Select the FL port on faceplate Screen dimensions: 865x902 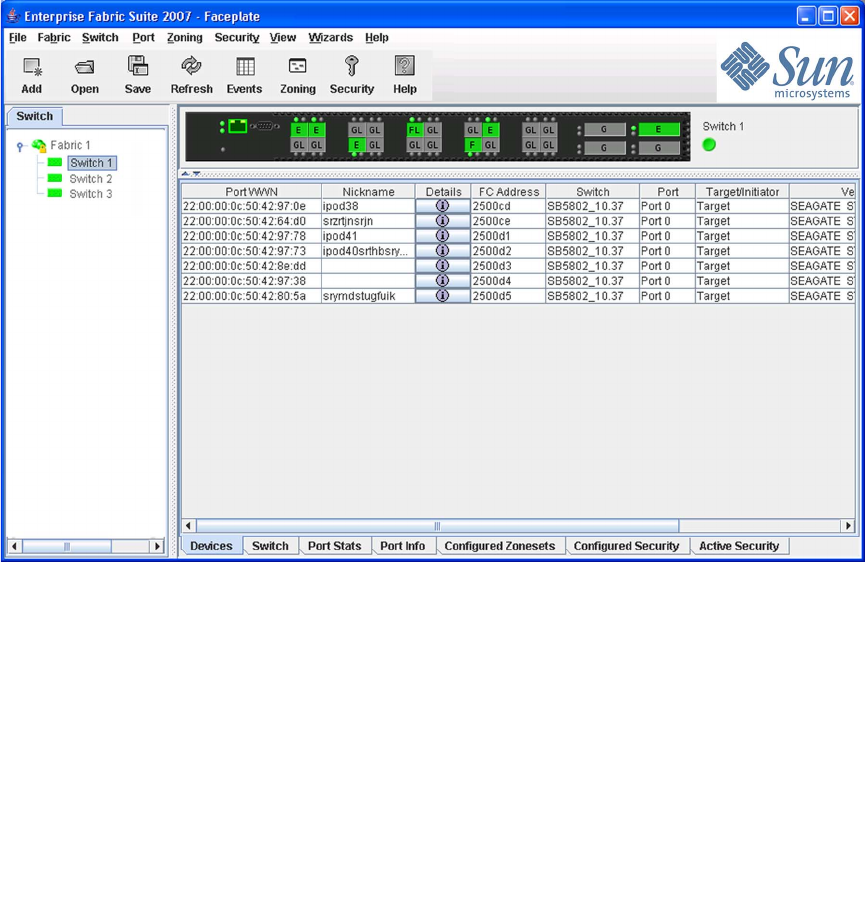(x=414, y=130)
